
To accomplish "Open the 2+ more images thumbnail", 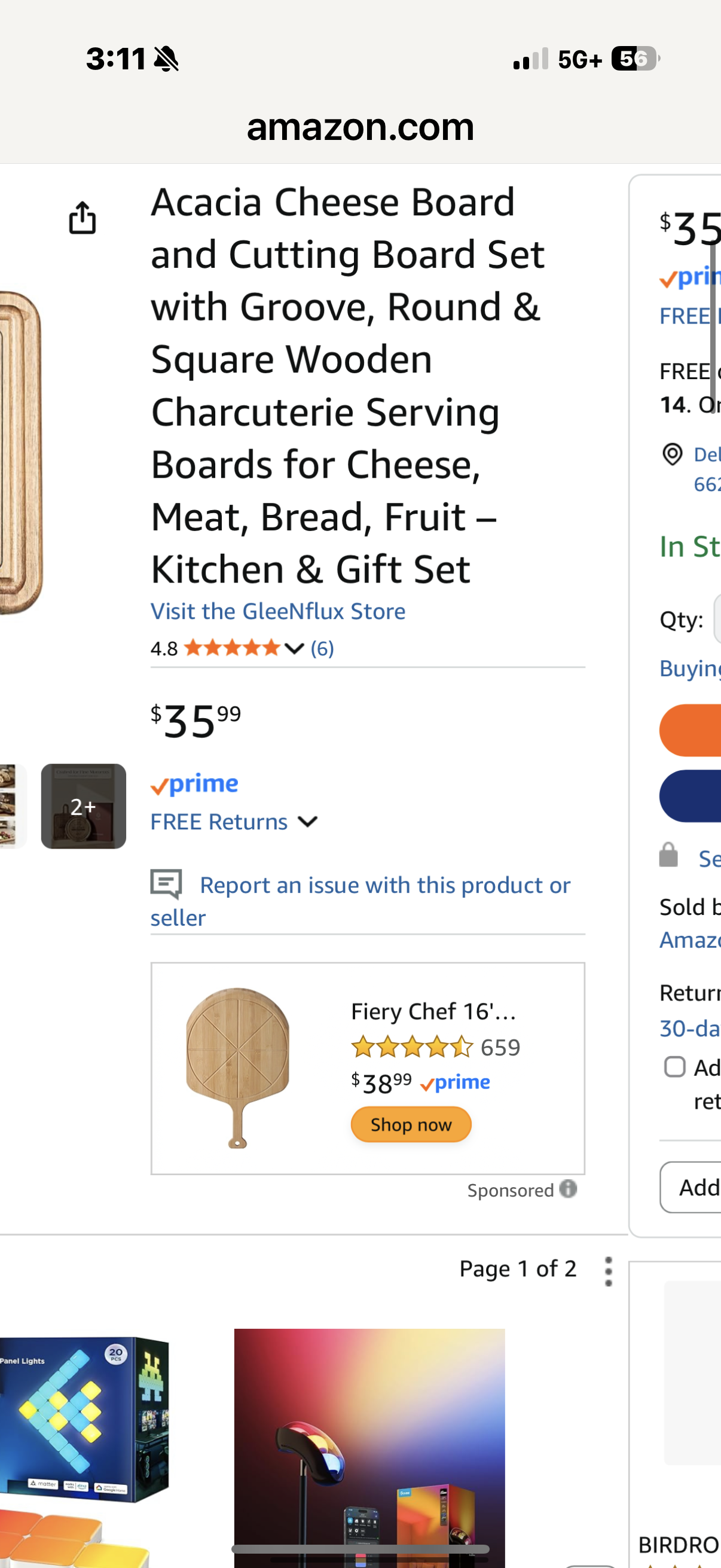I will pyautogui.click(x=83, y=806).
